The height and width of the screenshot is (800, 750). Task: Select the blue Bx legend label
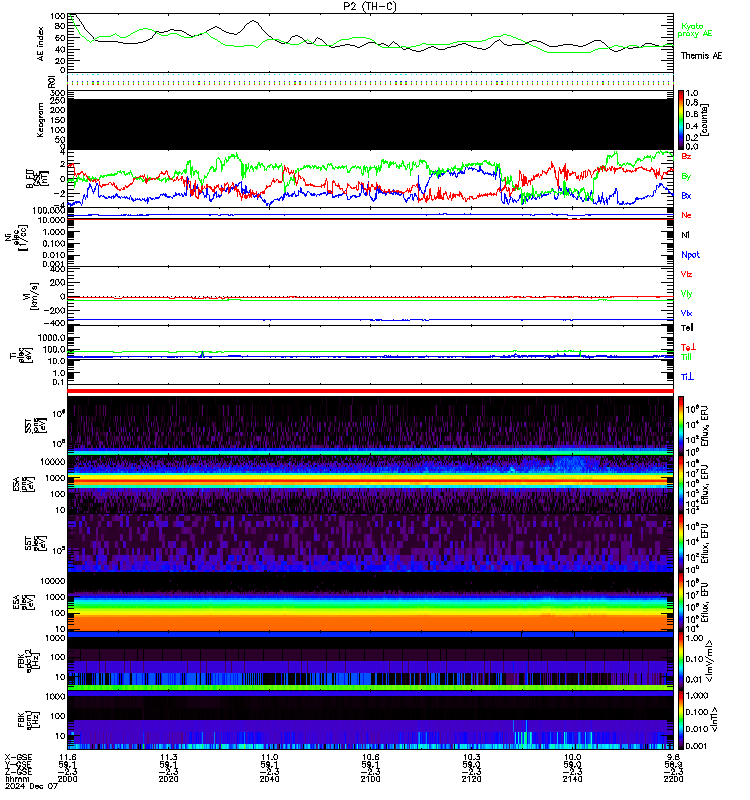(686, 196)
